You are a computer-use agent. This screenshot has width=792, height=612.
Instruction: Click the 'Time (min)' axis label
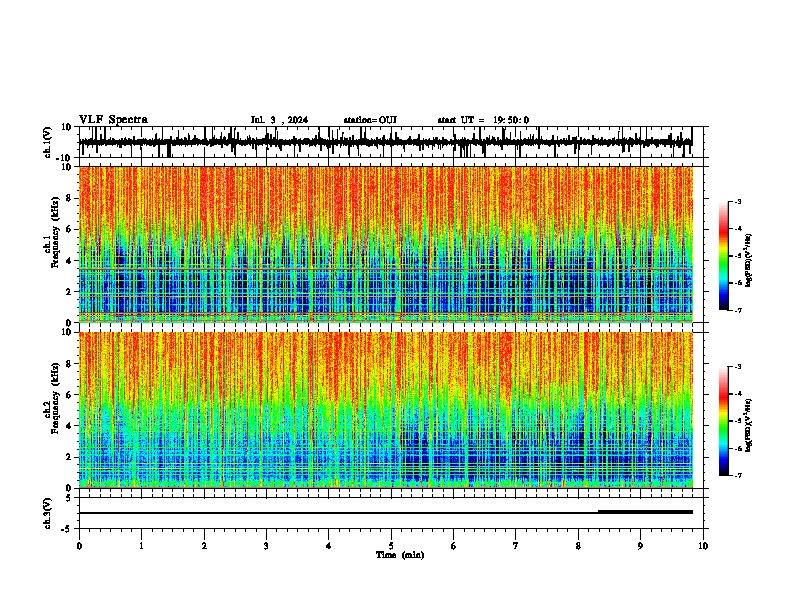pyautogui.click(x=400, y=555)
